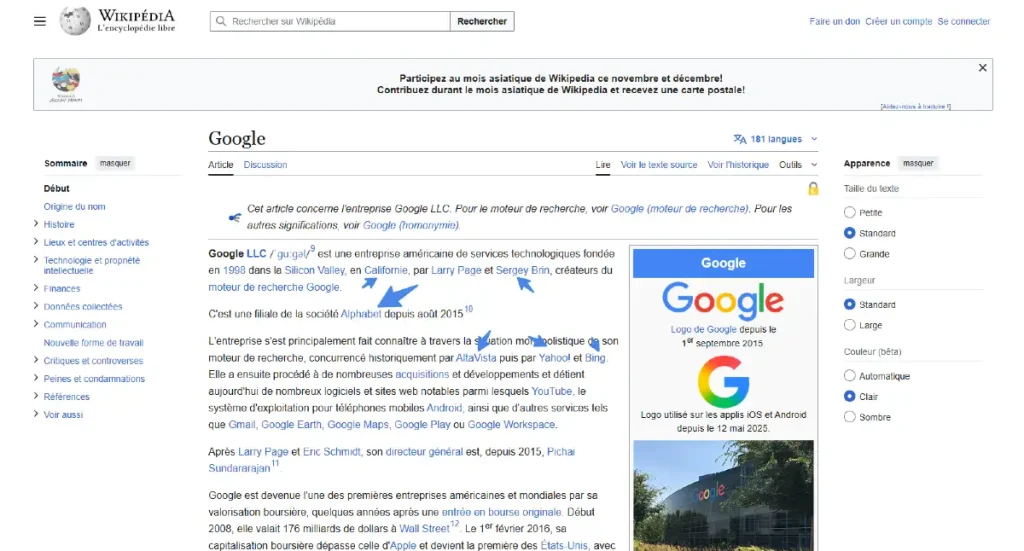The image size is (1024, 551).
Task: Expand Peines et condamnations section
Action: click(x=36, y=378)
